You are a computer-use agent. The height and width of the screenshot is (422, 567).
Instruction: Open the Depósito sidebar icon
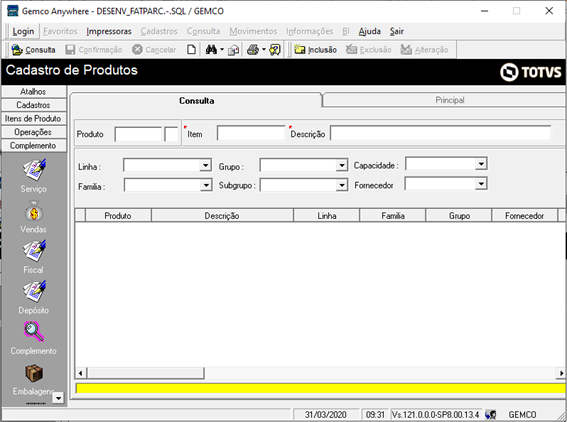pos(34,291)
